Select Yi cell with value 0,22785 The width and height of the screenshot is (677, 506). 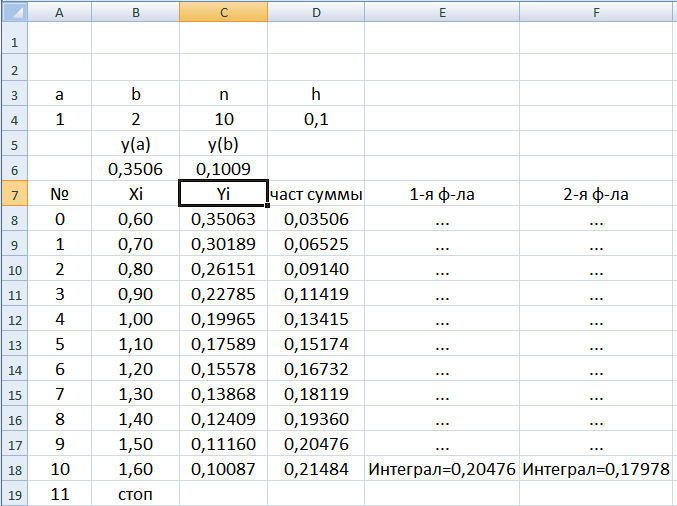[224, 294]
